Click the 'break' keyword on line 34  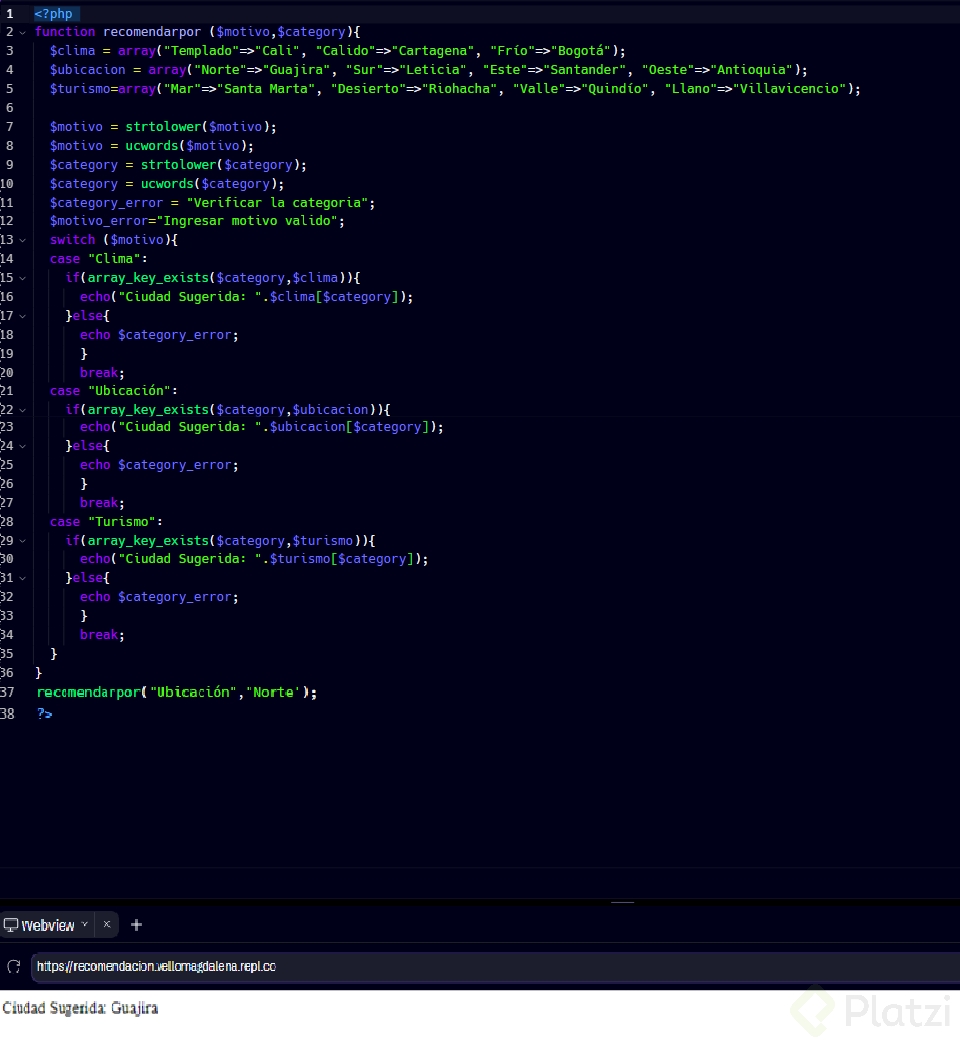pyautogui.click(x=99, y=634)
